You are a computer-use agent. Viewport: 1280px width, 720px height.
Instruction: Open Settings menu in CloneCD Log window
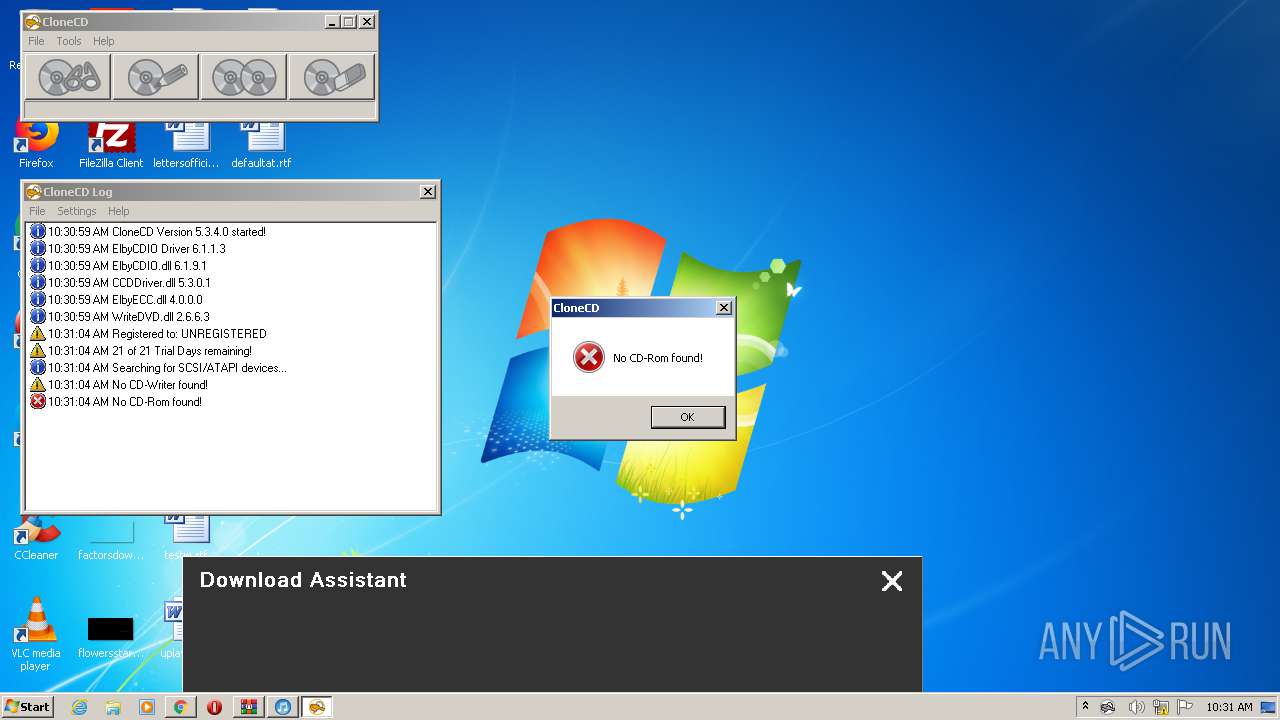[x=77, y=211]
